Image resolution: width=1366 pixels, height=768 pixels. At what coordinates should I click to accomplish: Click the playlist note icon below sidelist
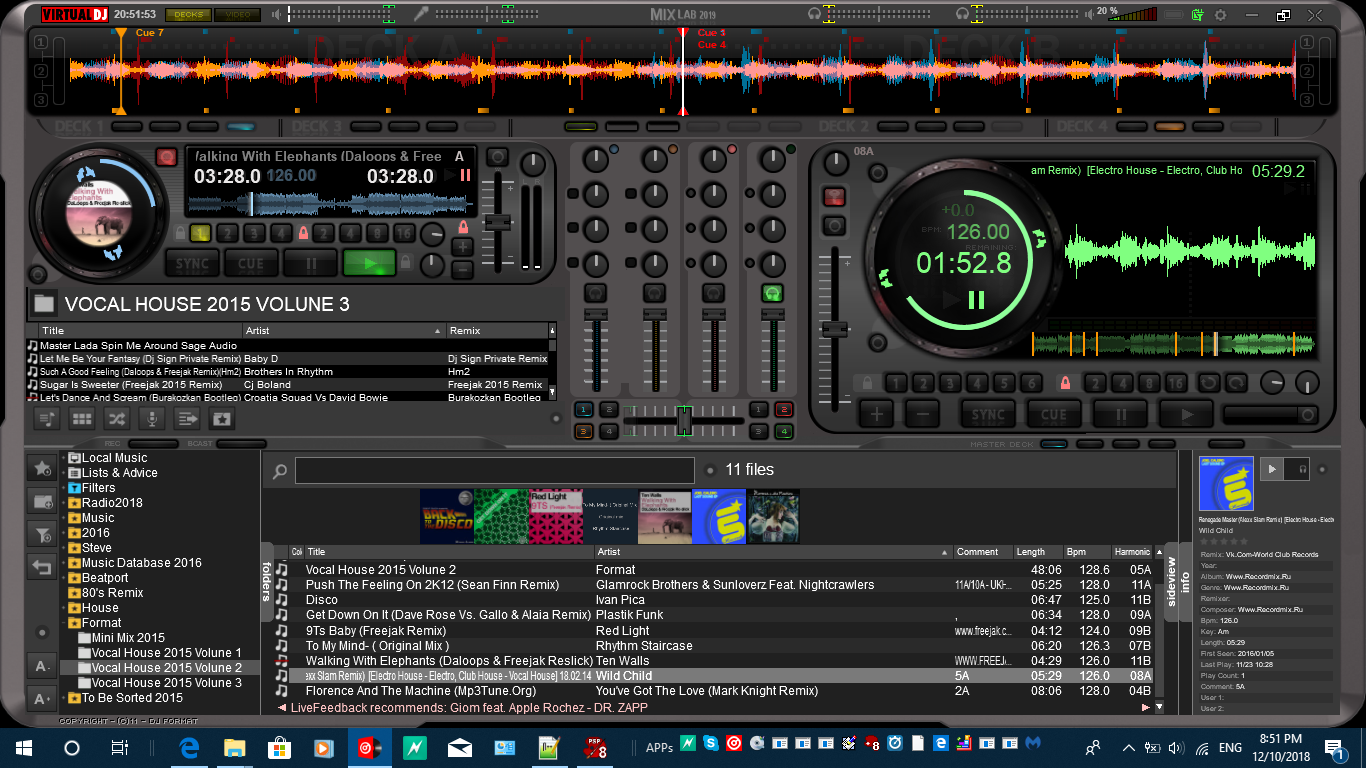click(46, 419)
